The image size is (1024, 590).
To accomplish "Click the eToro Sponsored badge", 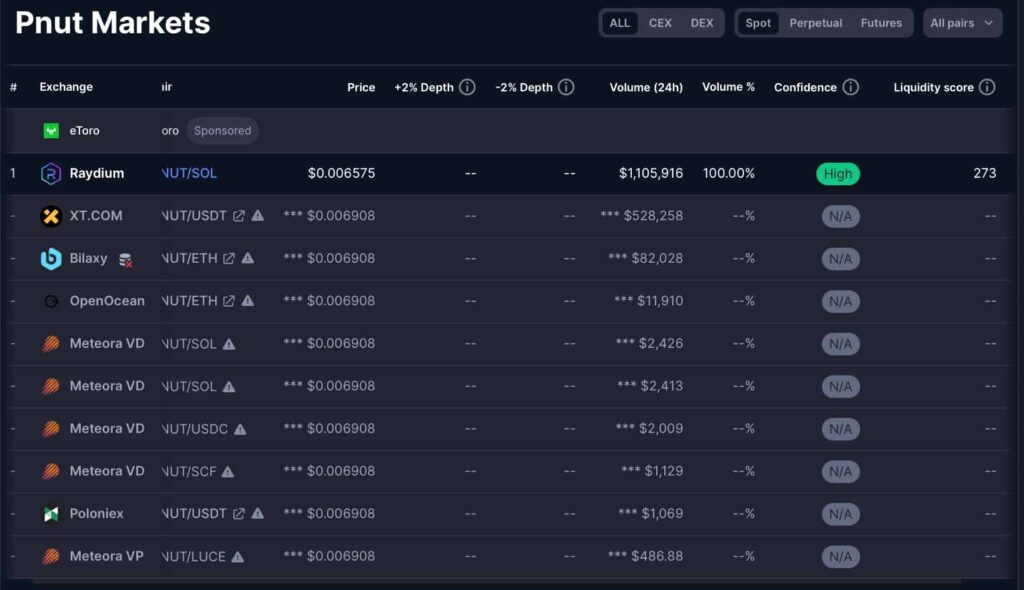I will (x=222, y=131).
